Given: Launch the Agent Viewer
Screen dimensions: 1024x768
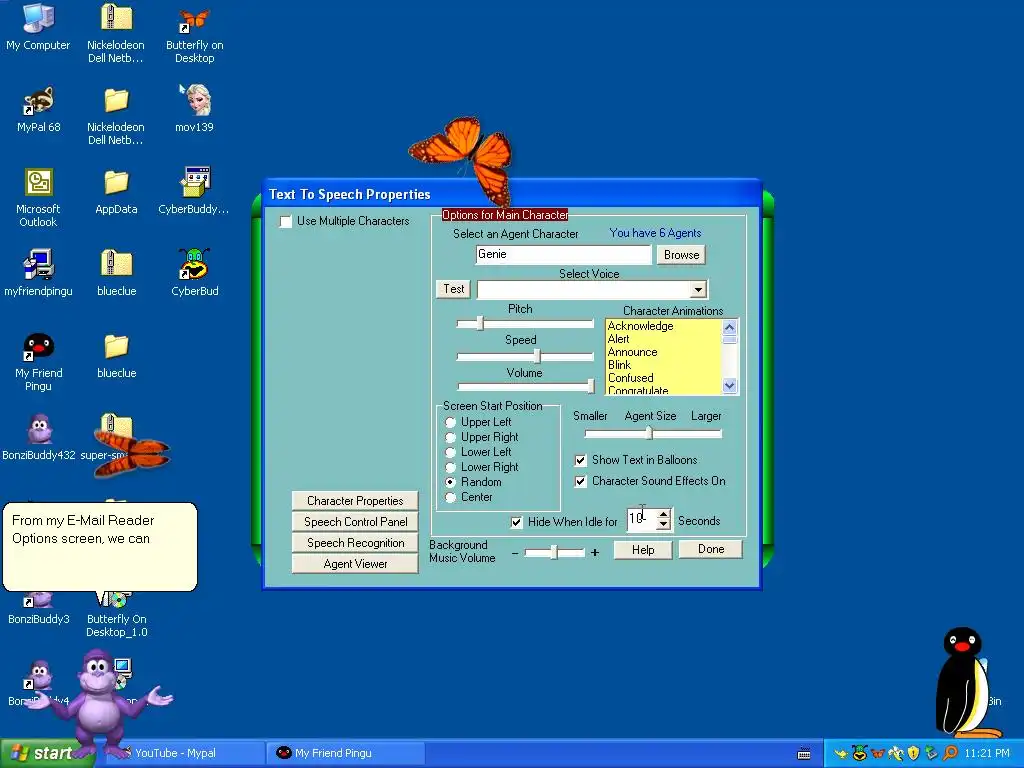Looking at the screenshot, I should pos(355,564).
